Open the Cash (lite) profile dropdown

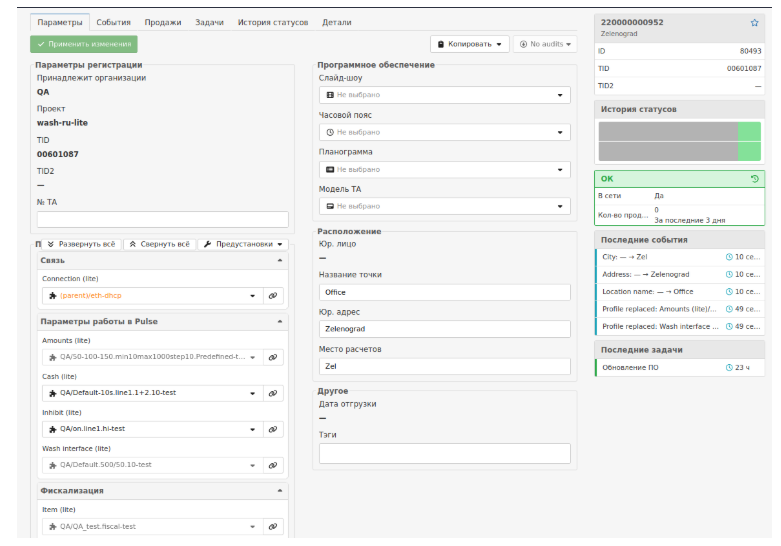click(x=152, y=393)
